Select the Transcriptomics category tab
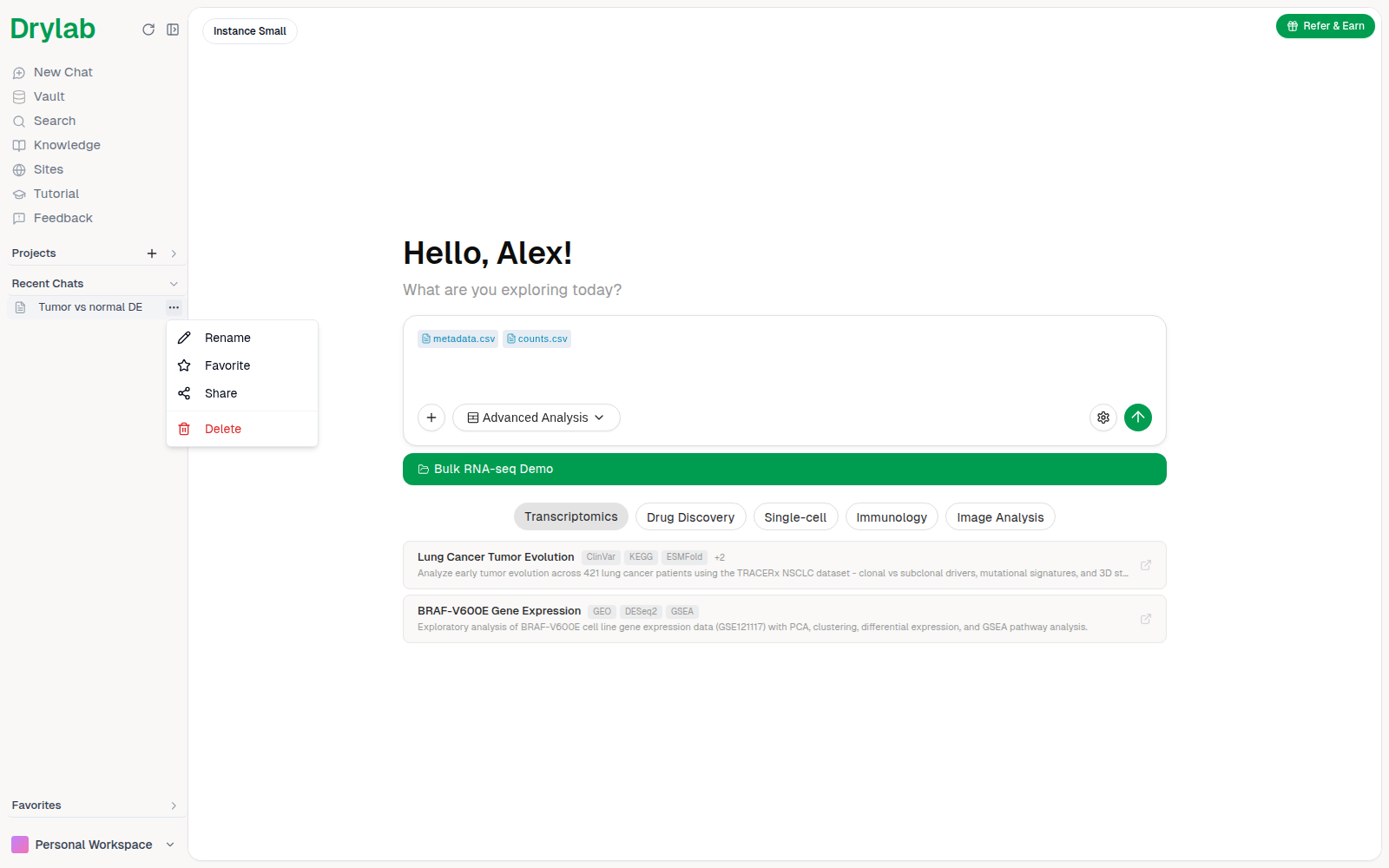This screenshot has width=1389, height=868. click(x=571, y=516)
